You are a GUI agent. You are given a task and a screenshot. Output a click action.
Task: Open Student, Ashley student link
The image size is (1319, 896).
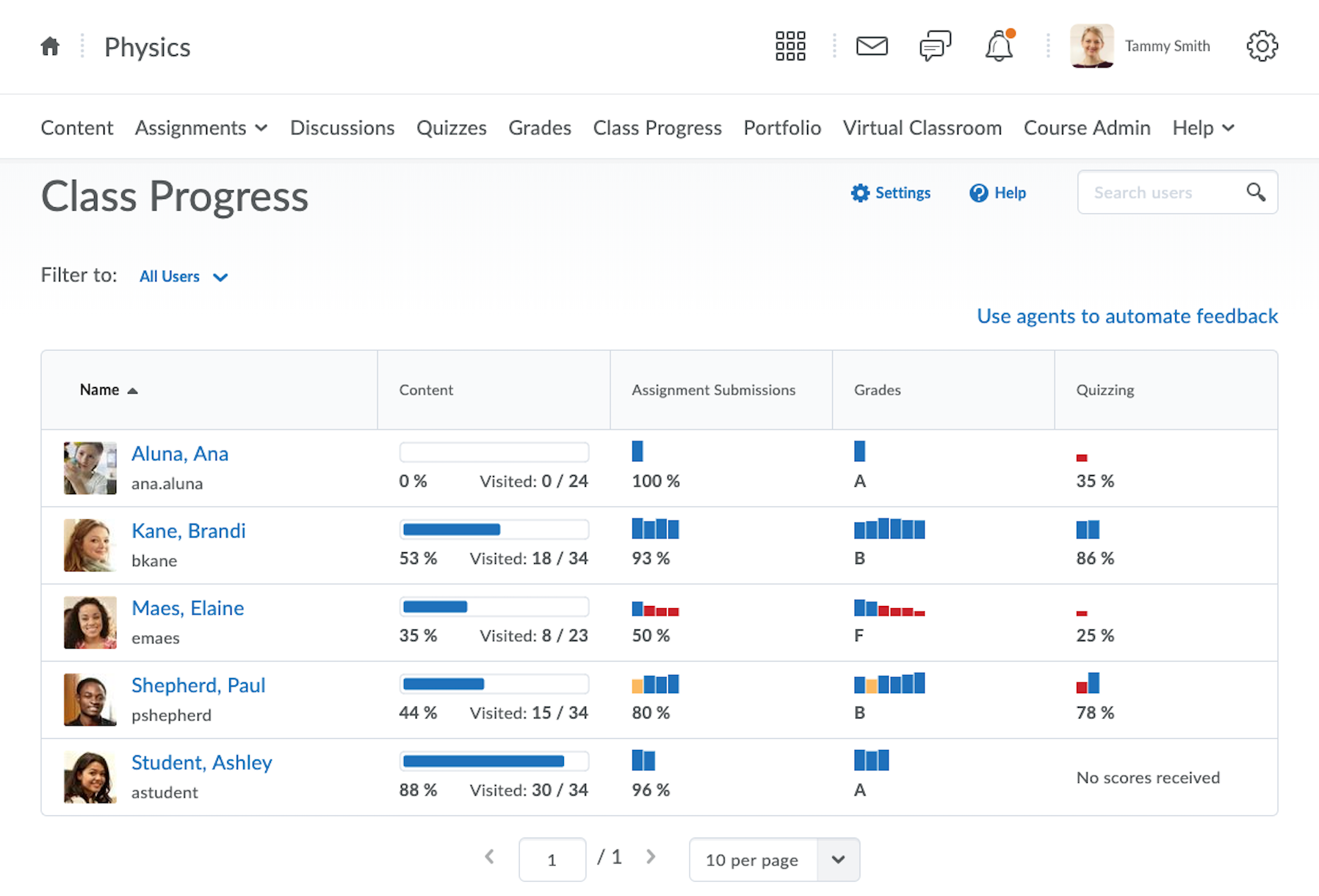click(x=202, y=762)
